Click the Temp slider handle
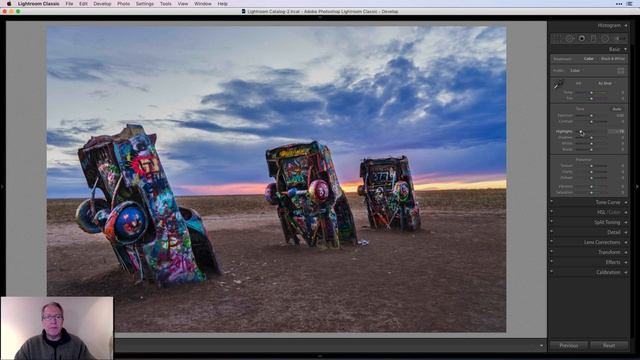The height and width of the screenshot is (360, 640). (x=591, y=93)
